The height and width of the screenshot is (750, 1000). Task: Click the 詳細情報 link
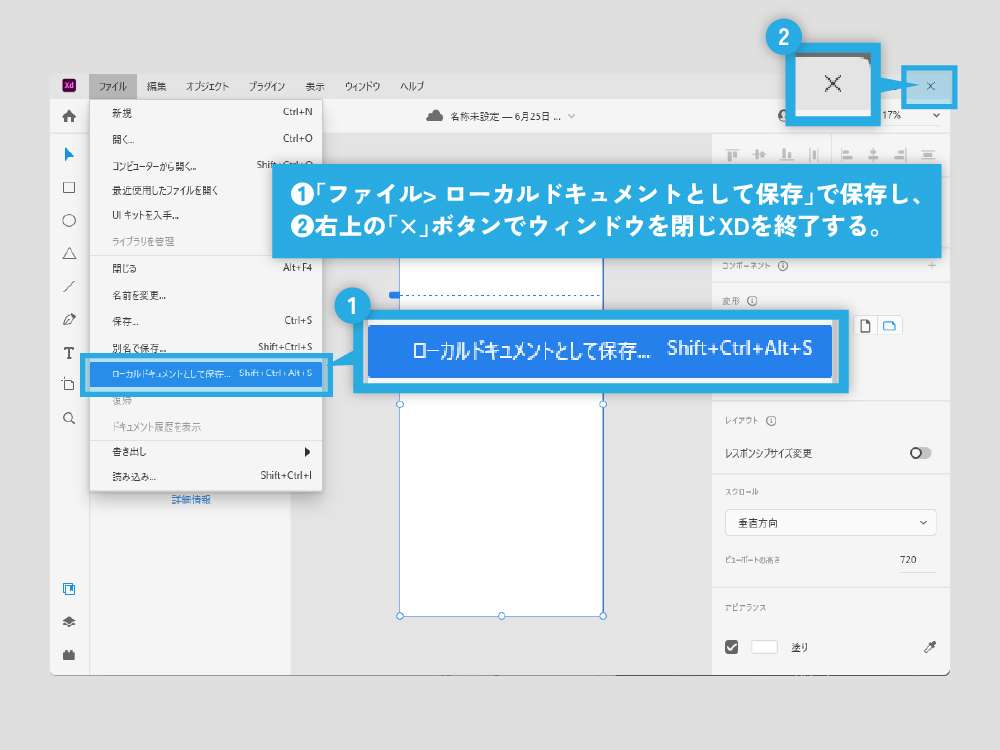click(191, 499)
